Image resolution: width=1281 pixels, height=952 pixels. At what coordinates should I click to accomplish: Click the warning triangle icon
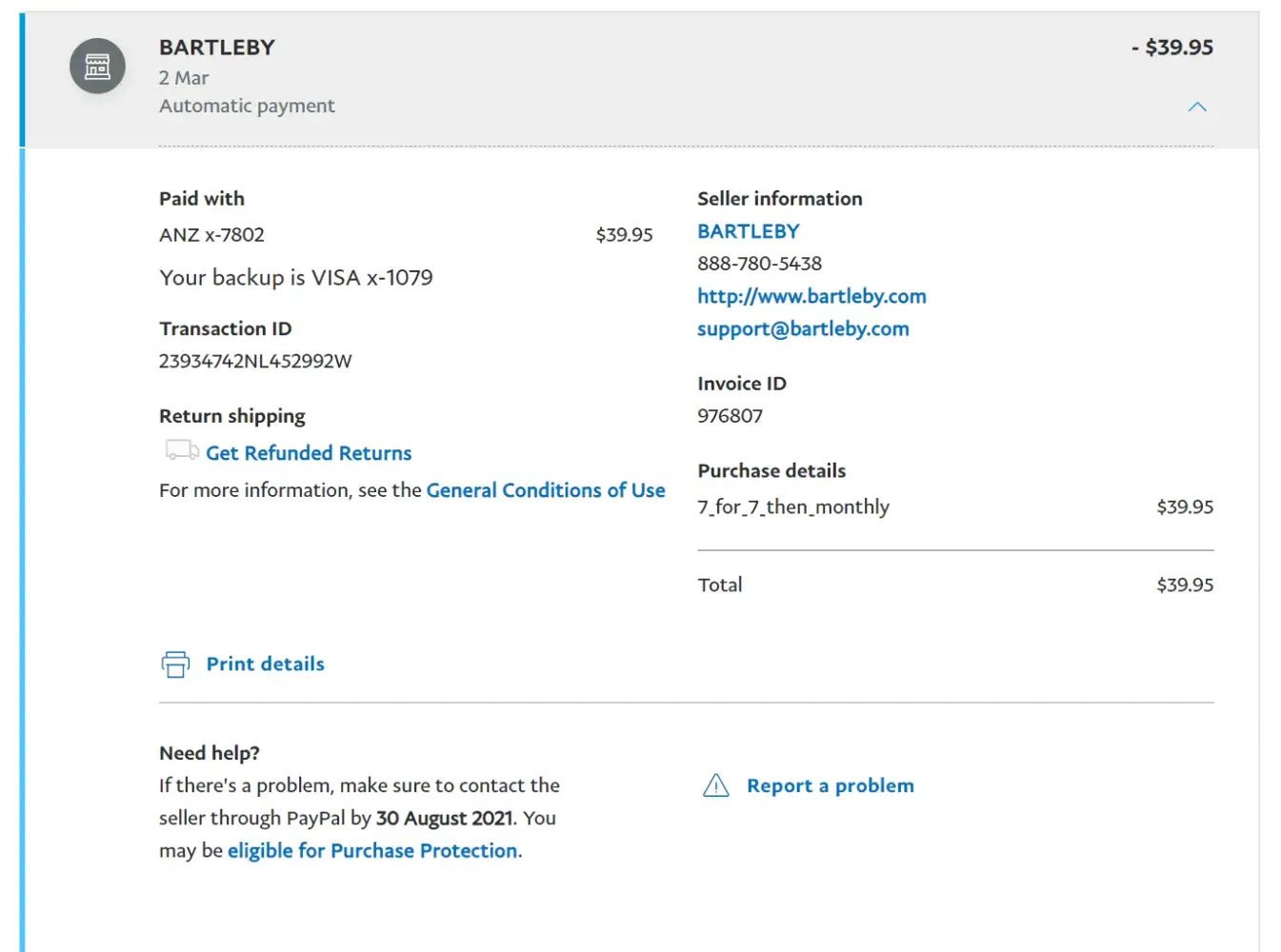click(715, 785)
